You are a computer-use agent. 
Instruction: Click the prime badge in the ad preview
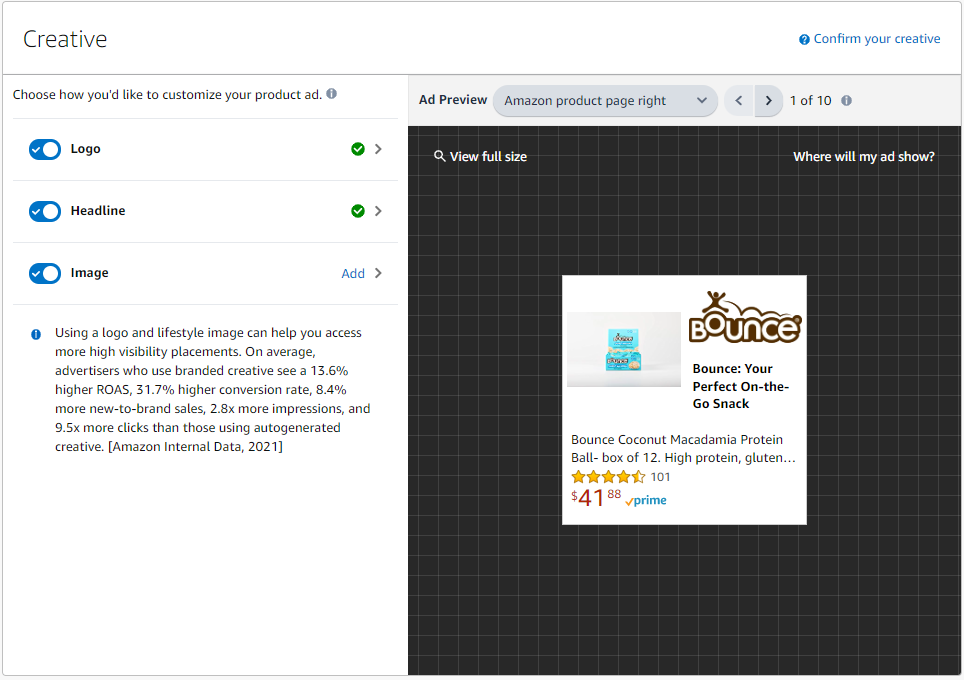coord(646,500)
